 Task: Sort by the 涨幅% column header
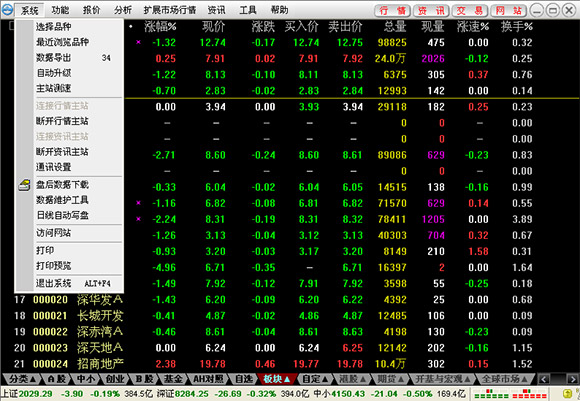160,27
